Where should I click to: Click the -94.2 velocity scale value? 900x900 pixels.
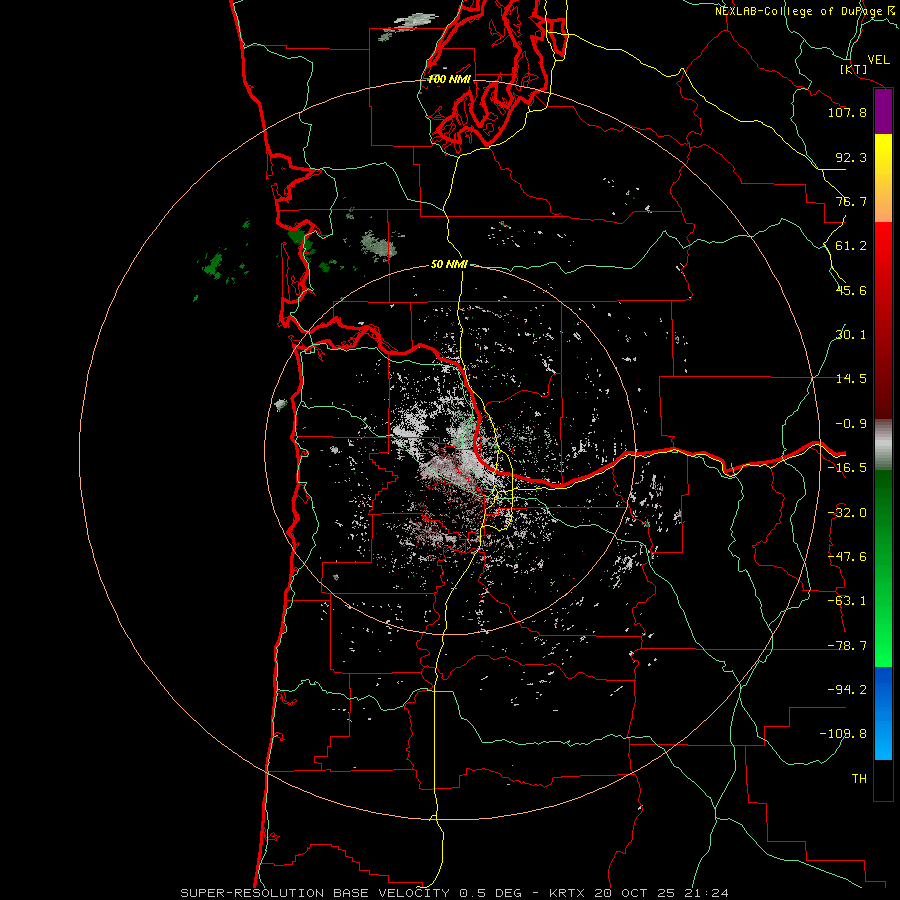point(847,690)
